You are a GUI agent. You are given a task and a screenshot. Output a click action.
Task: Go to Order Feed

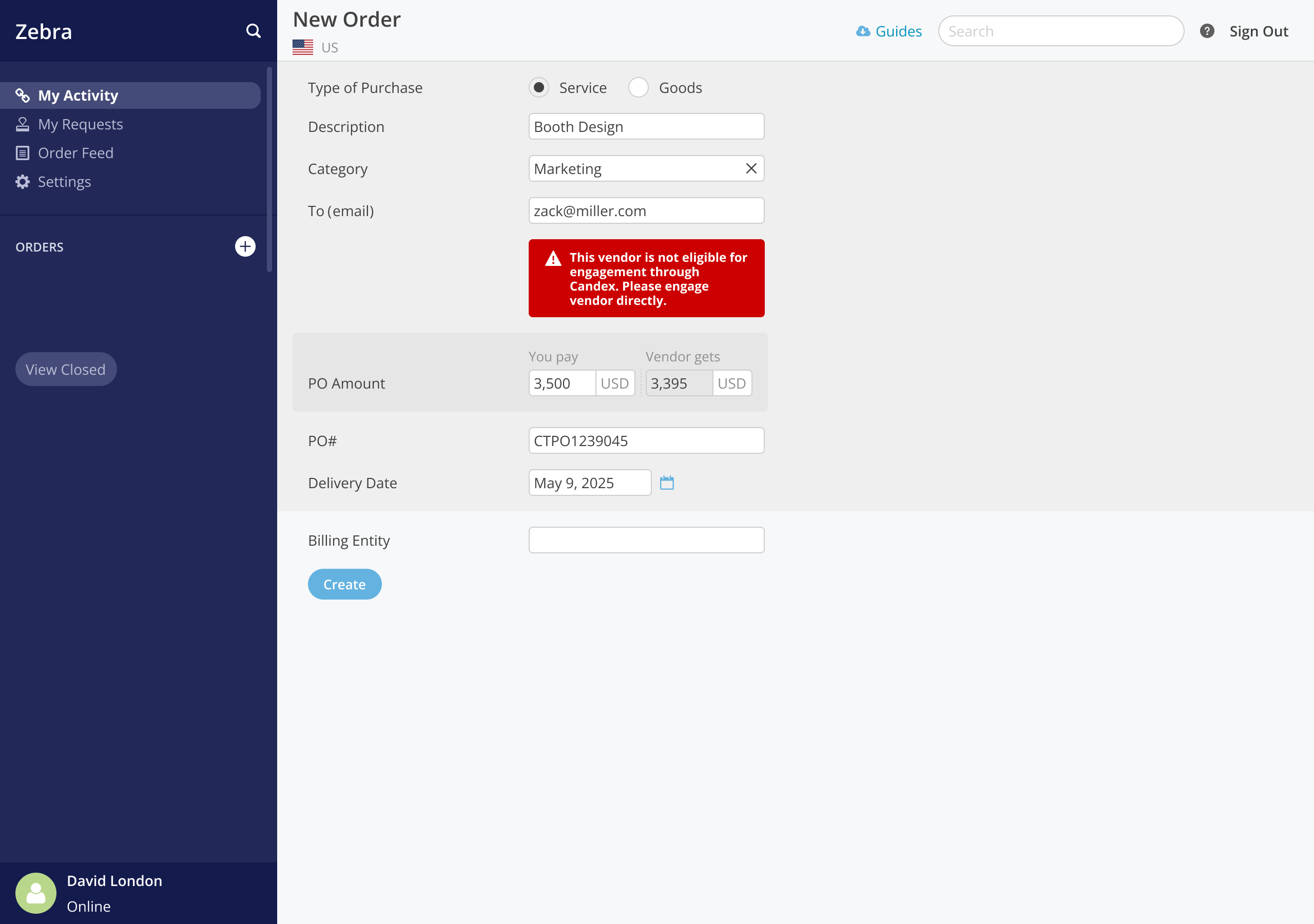coord(75,153)
